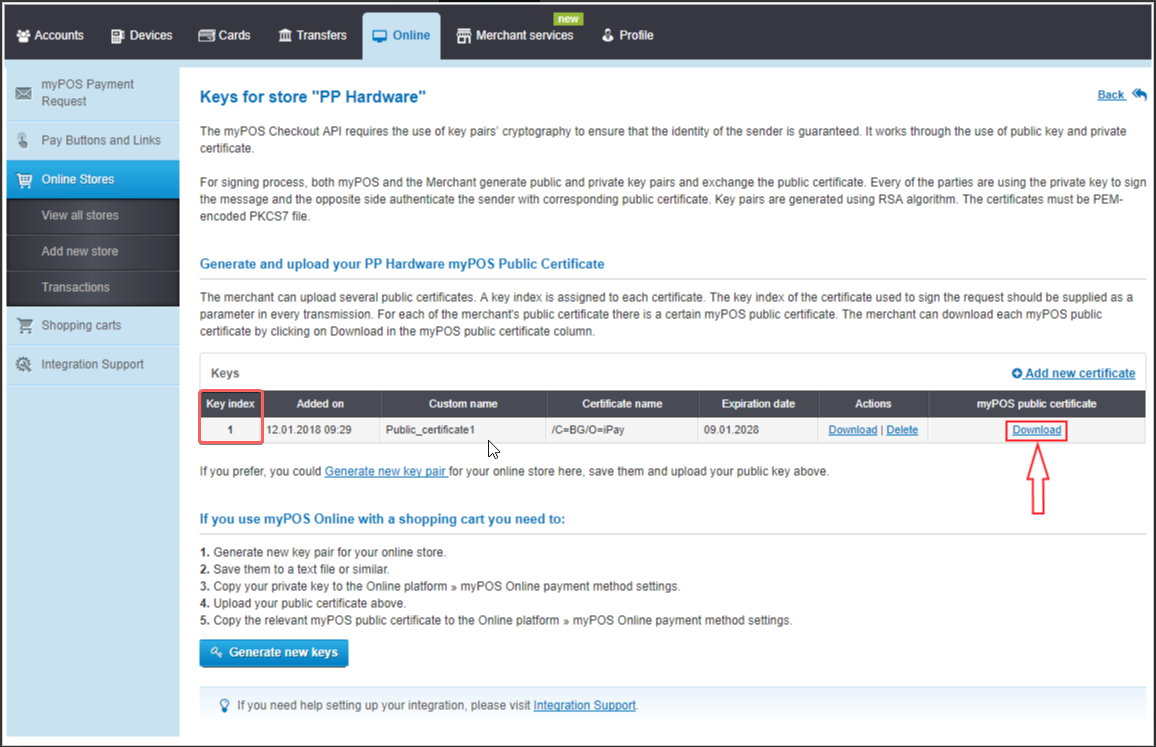Open Integration Support in the sidebar
1156x747 pixels.
tap(93, 364)
